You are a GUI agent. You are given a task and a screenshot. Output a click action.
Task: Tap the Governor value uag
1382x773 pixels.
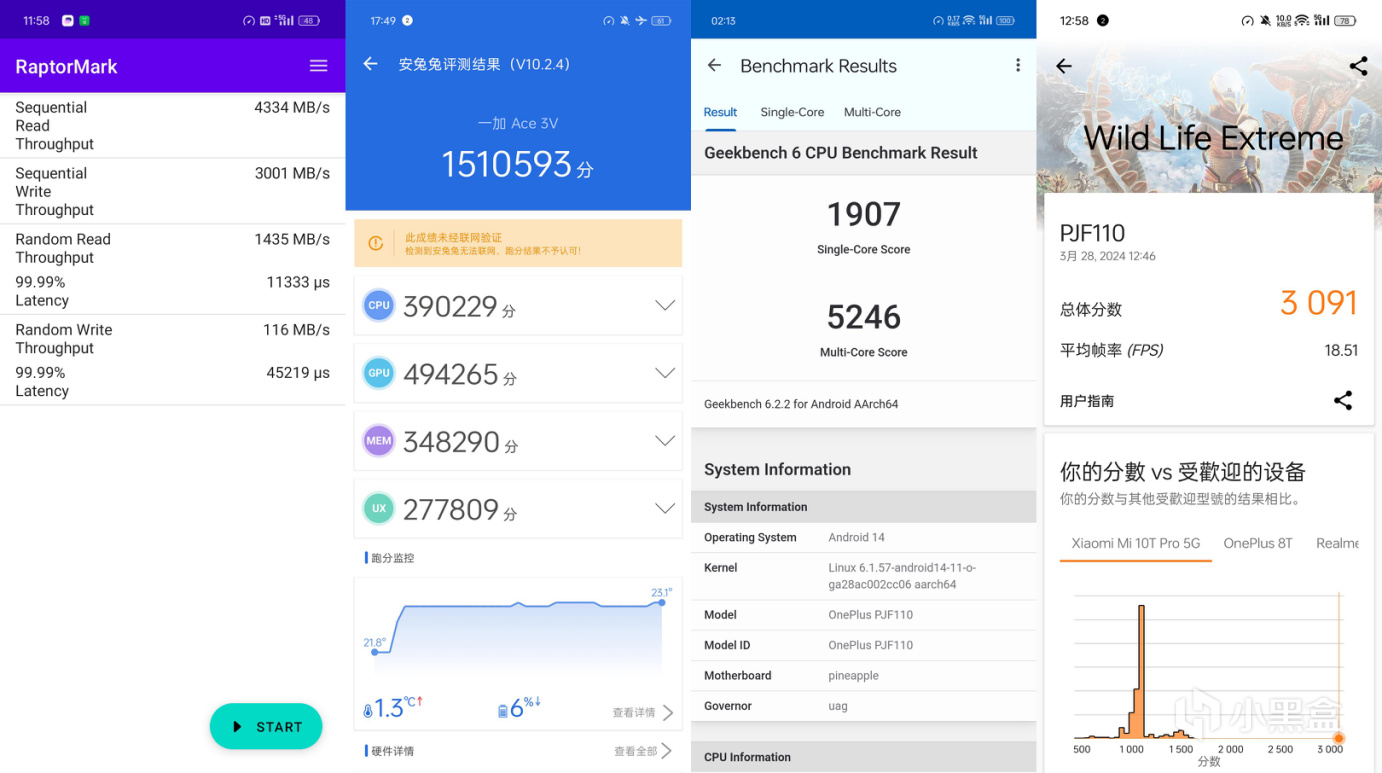coord(838,706)
